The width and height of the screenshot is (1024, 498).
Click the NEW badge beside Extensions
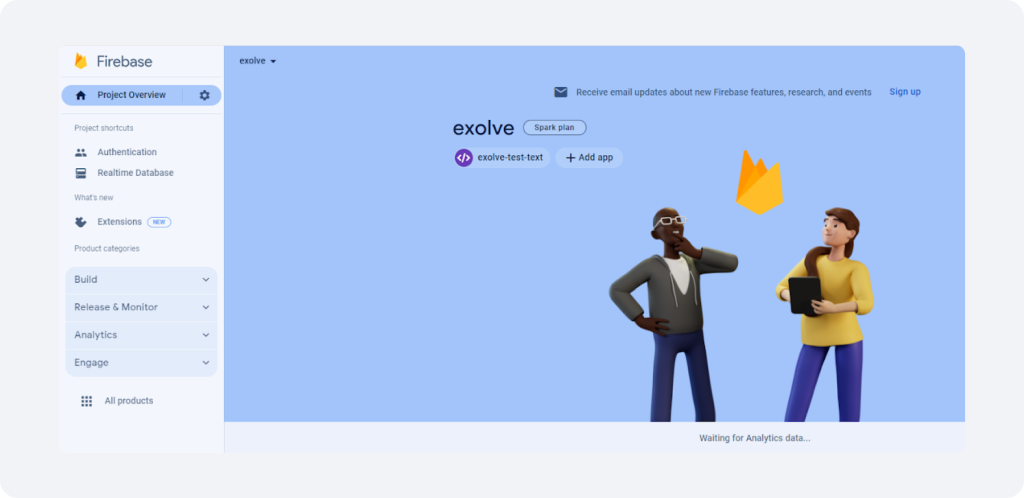[x=159, y=222]
